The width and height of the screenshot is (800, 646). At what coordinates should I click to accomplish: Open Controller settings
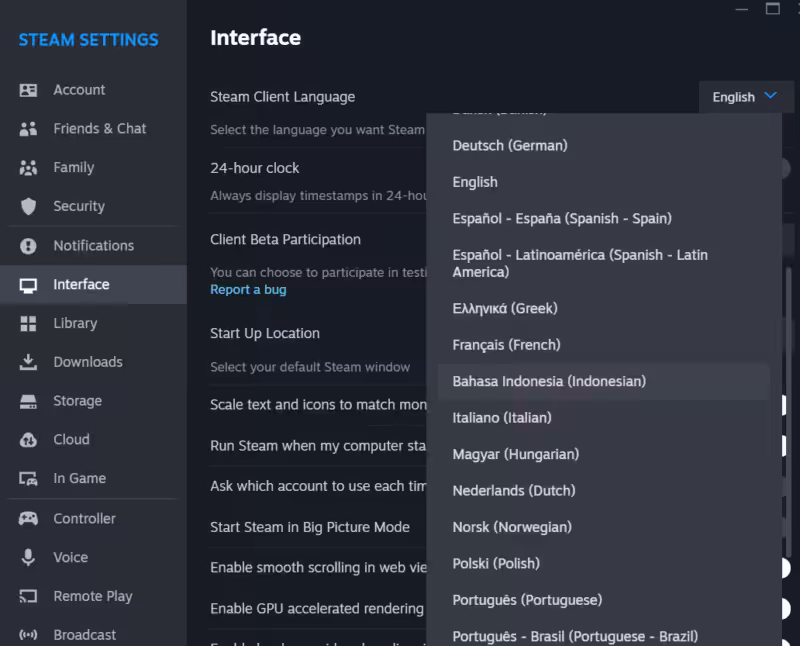click(93, 519)
